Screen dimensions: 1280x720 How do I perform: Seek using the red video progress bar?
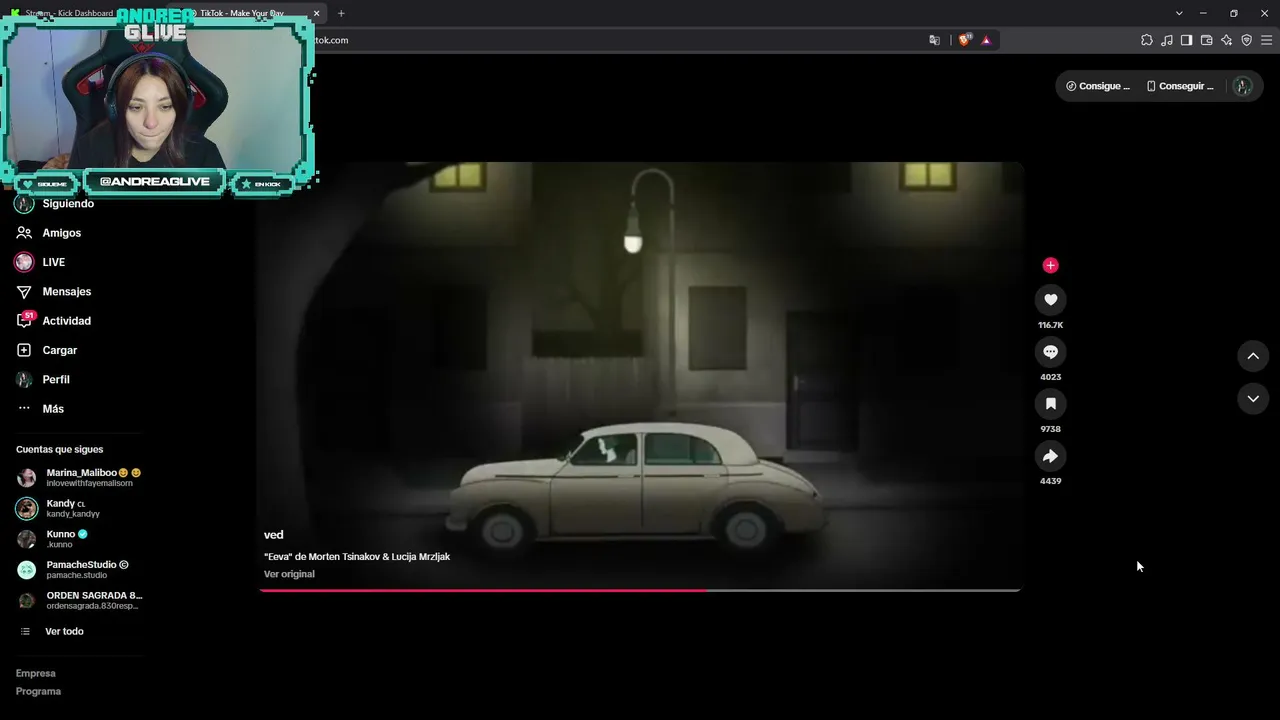click(x=640, y=590)
